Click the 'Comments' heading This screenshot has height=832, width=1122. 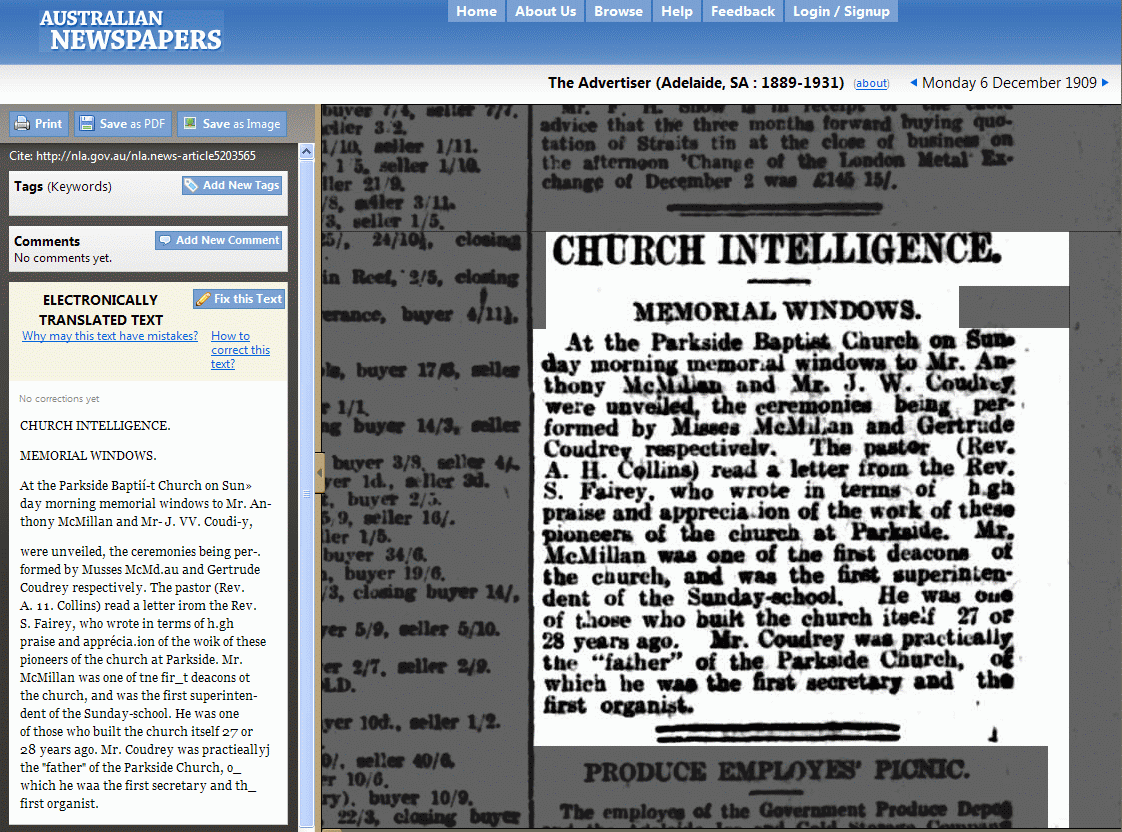(47, 241)
